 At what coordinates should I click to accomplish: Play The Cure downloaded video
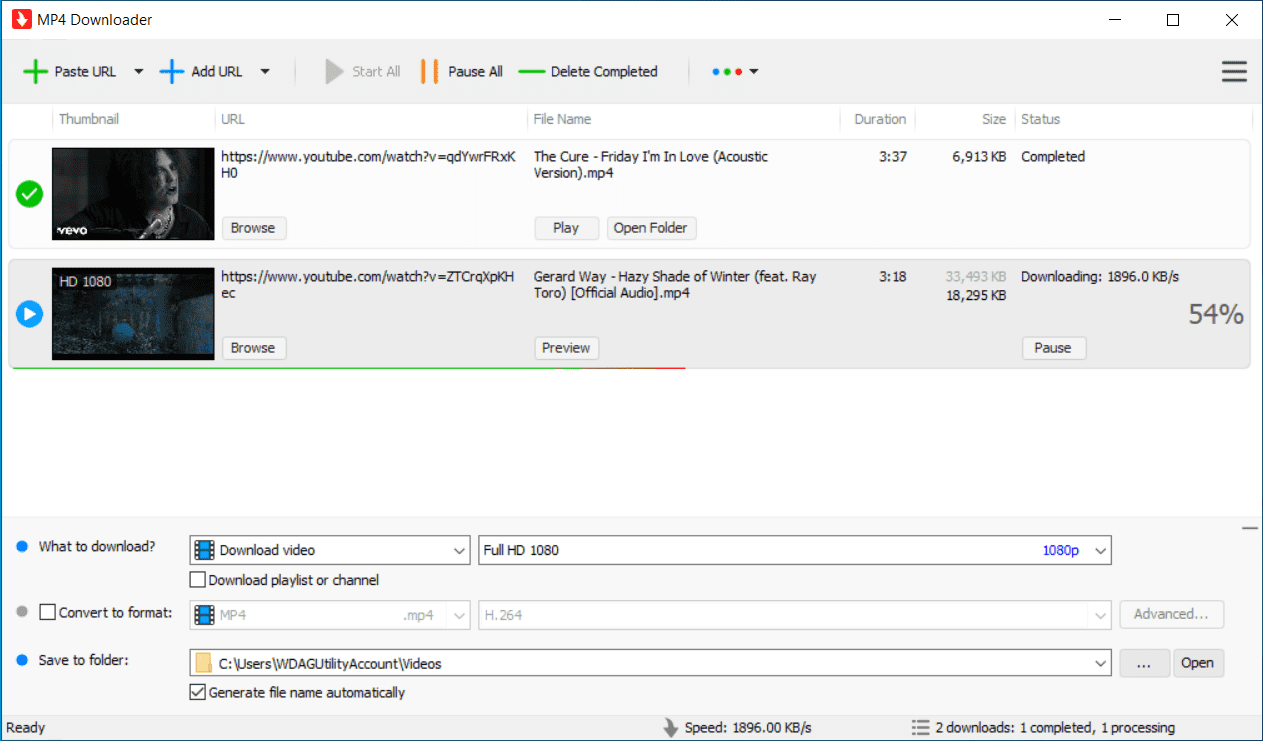[x=566, y=228]
